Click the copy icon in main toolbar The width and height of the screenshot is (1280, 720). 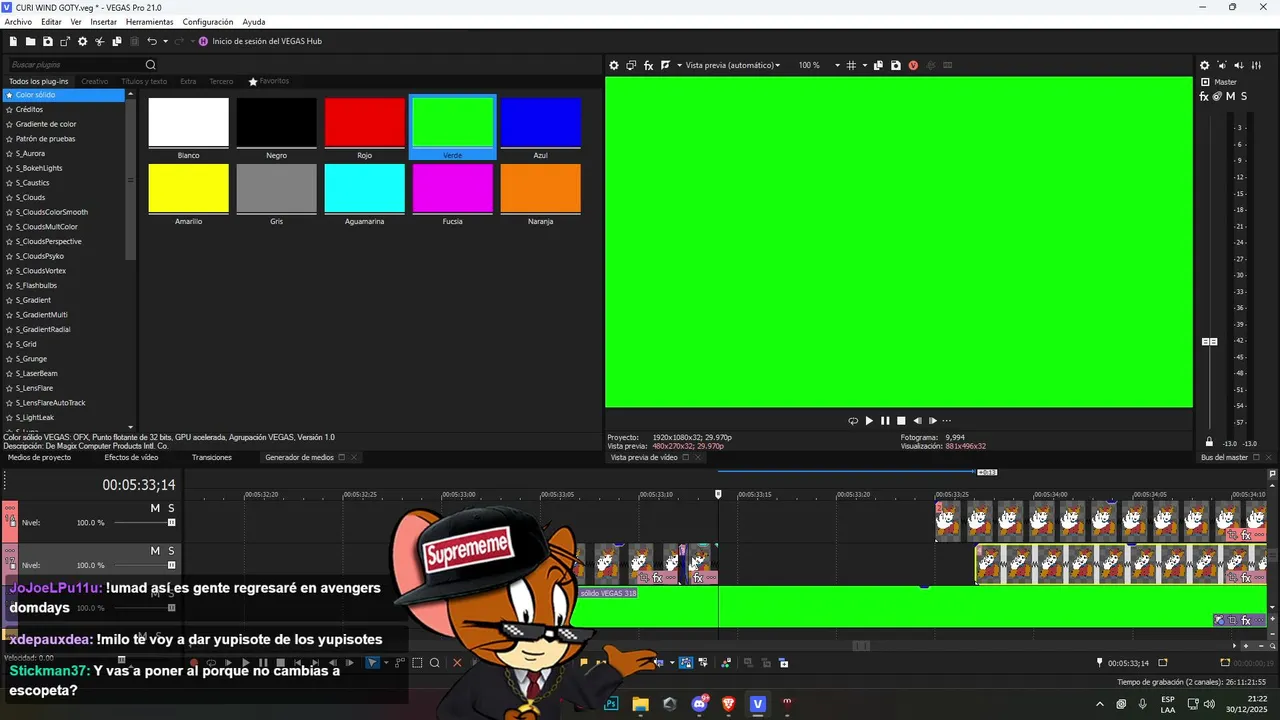click(x=117, y=41)
